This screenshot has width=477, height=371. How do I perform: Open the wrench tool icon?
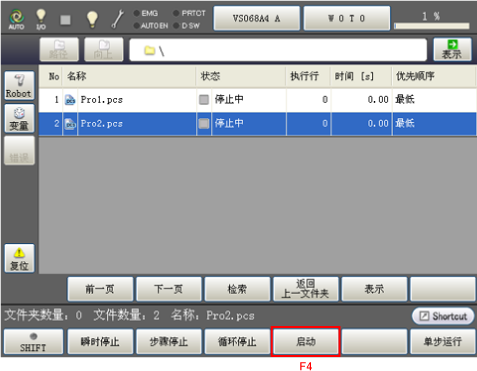118,19
